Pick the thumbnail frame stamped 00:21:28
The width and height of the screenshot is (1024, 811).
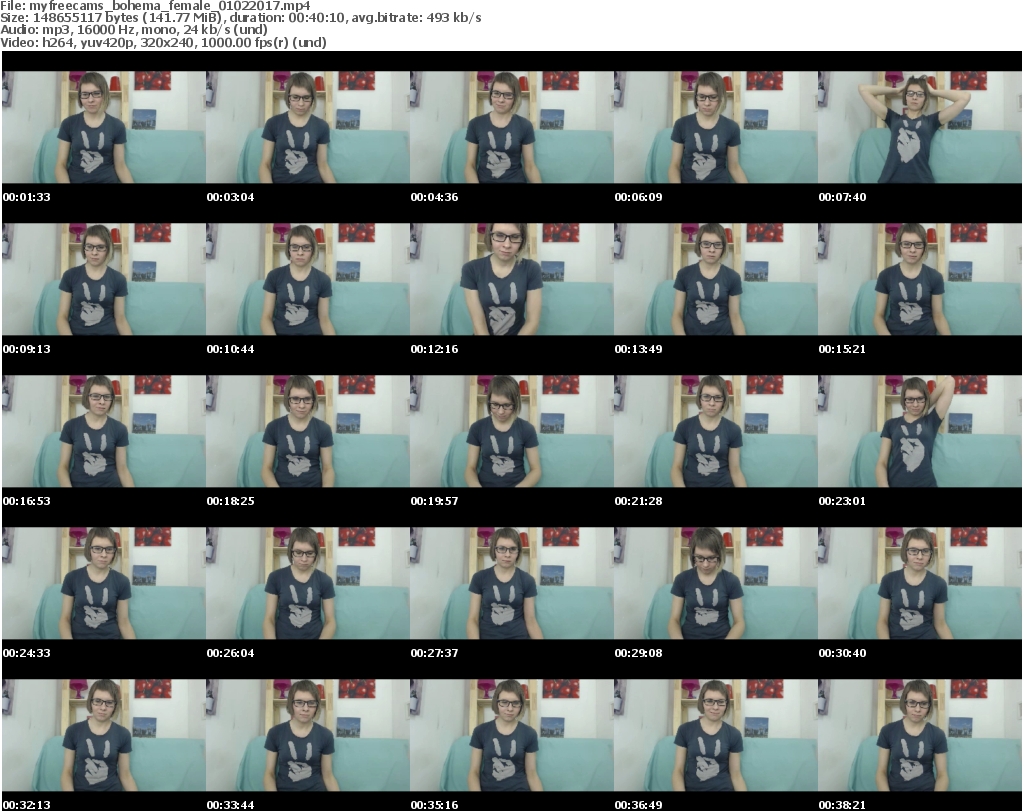[716, 431]
